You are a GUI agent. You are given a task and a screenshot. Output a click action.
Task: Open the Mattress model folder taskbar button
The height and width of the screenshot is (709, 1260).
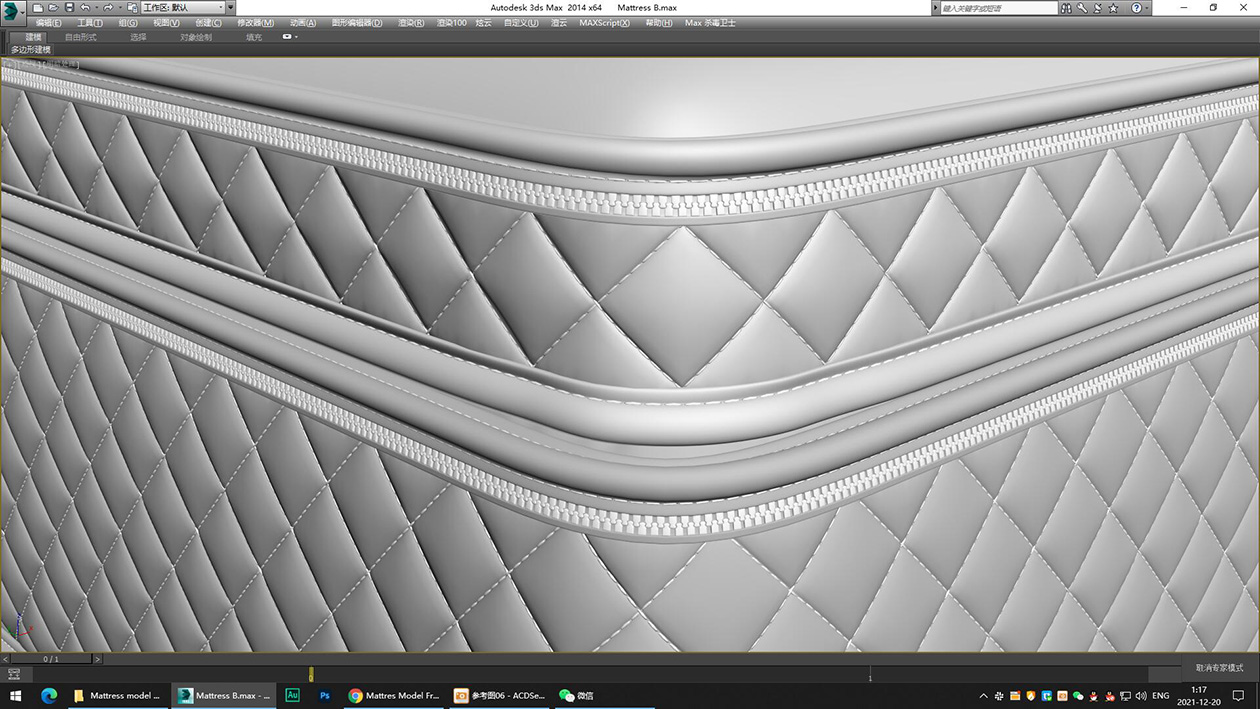(117, 695)
